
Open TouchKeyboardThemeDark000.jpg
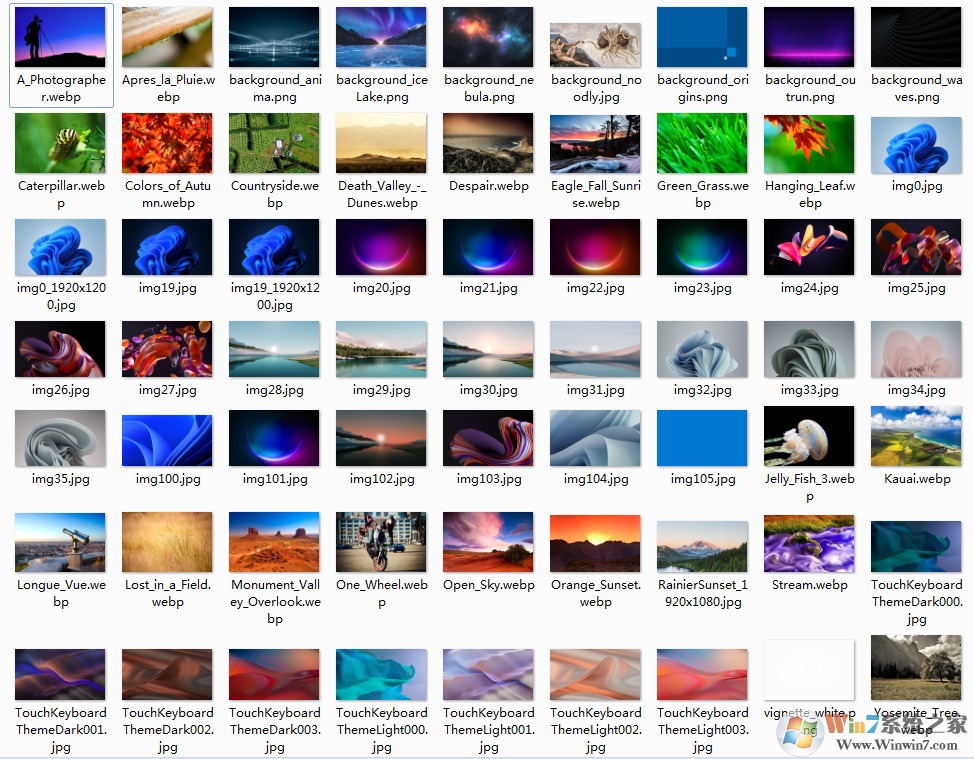(x=916, y=543)
